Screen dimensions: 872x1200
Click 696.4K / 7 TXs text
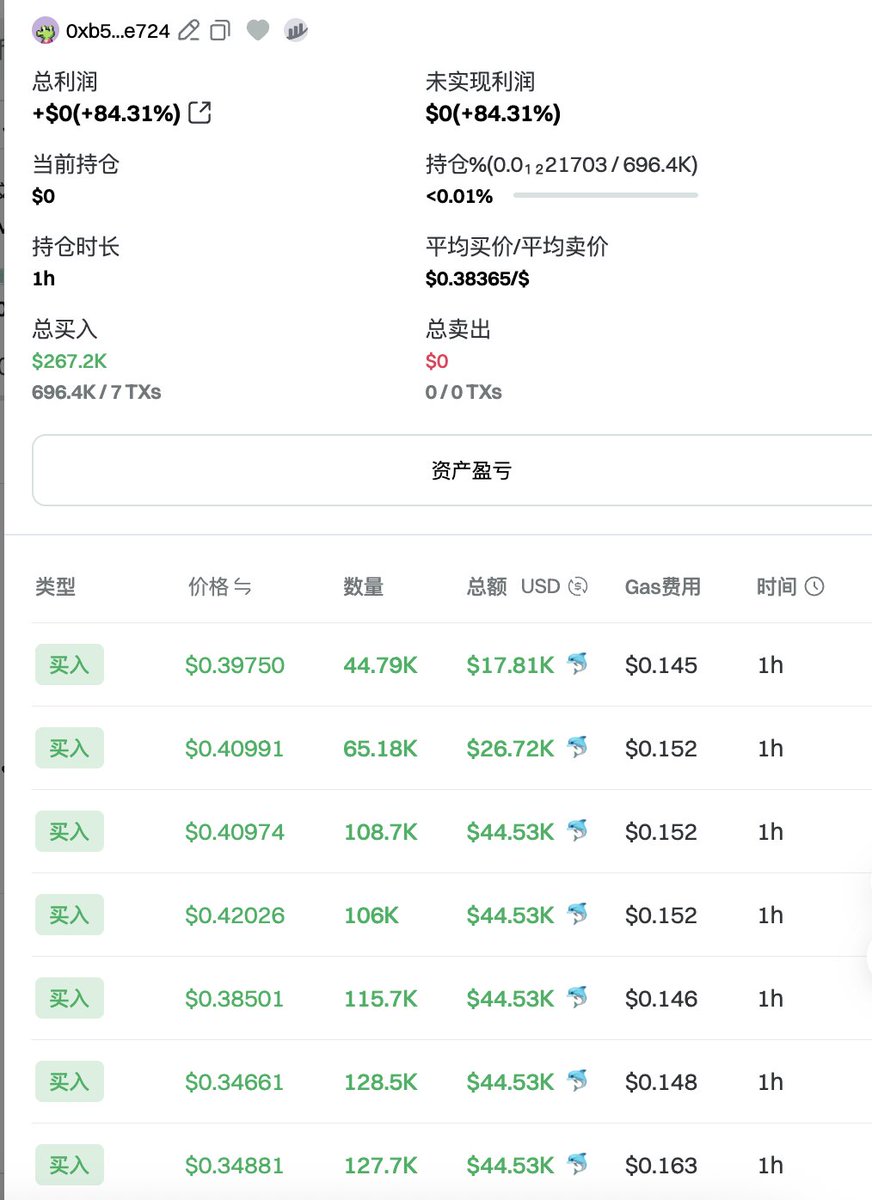click(x=96, y=392)
